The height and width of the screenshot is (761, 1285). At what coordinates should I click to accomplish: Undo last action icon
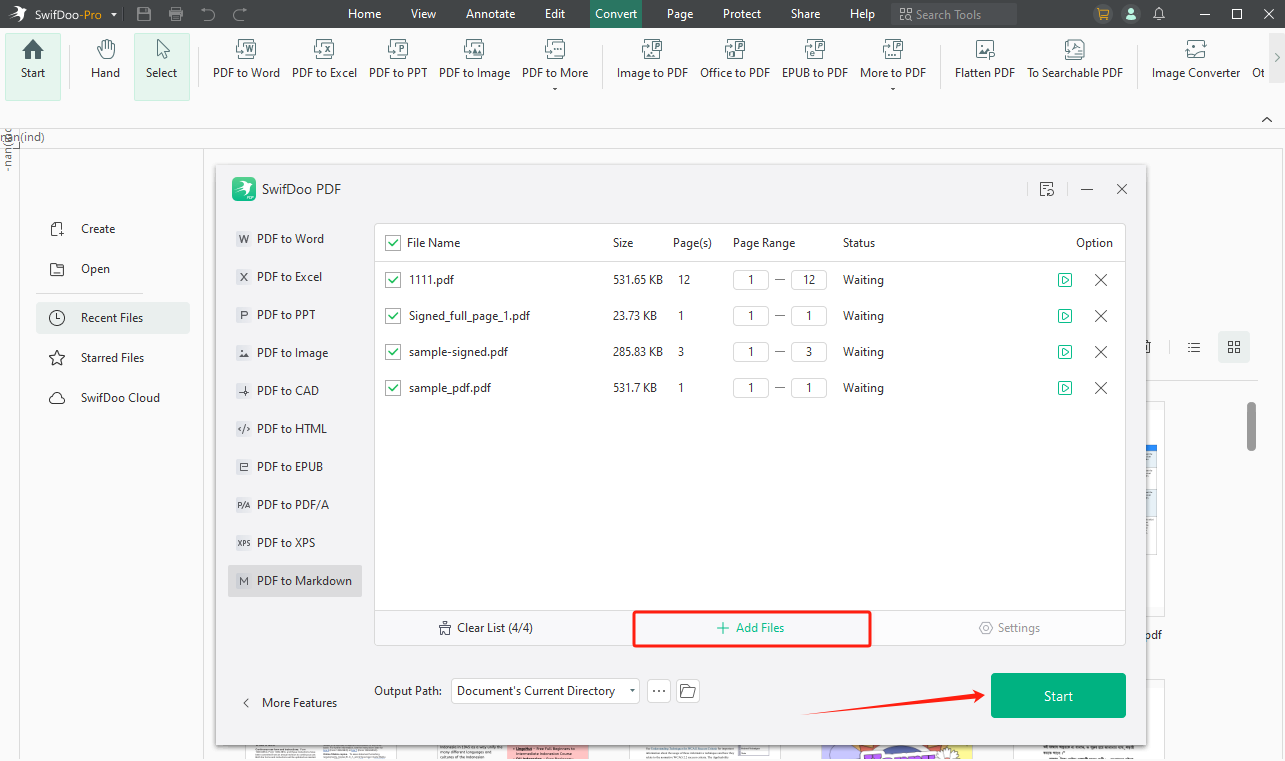pyautogui.click(x=208, y=14)
